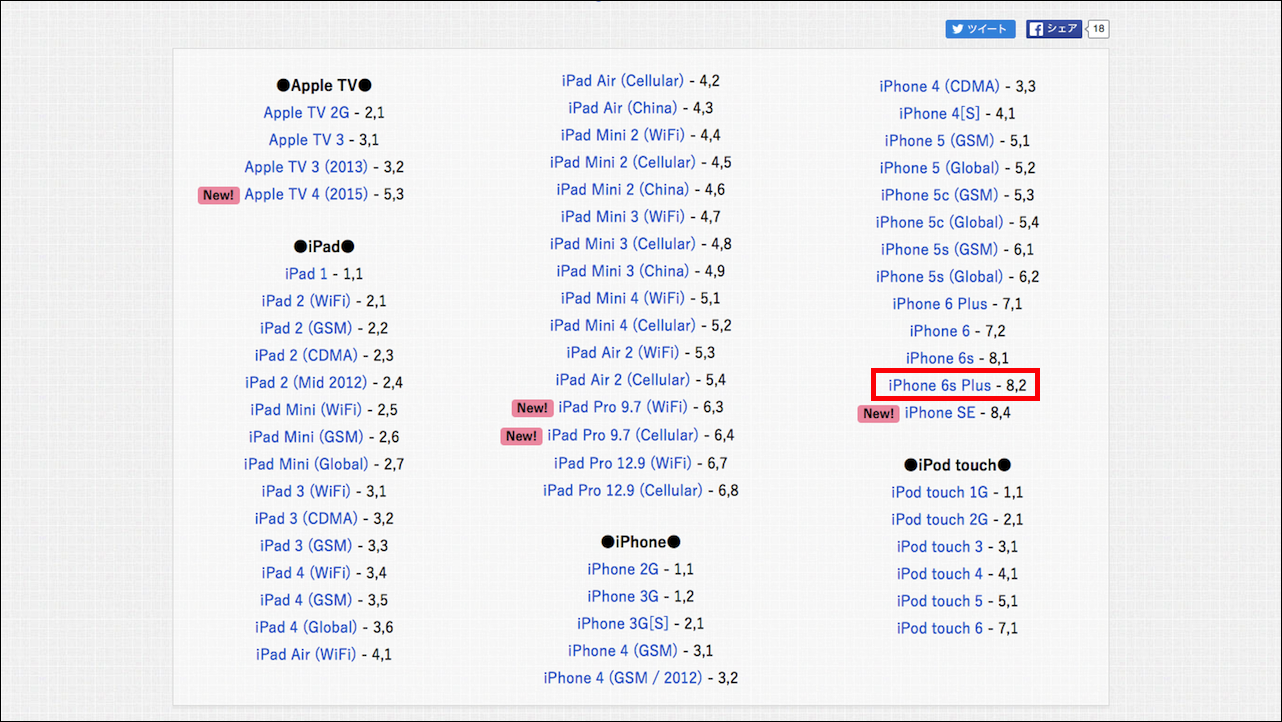Click the Twitter tweet button

tap(980, 29)
